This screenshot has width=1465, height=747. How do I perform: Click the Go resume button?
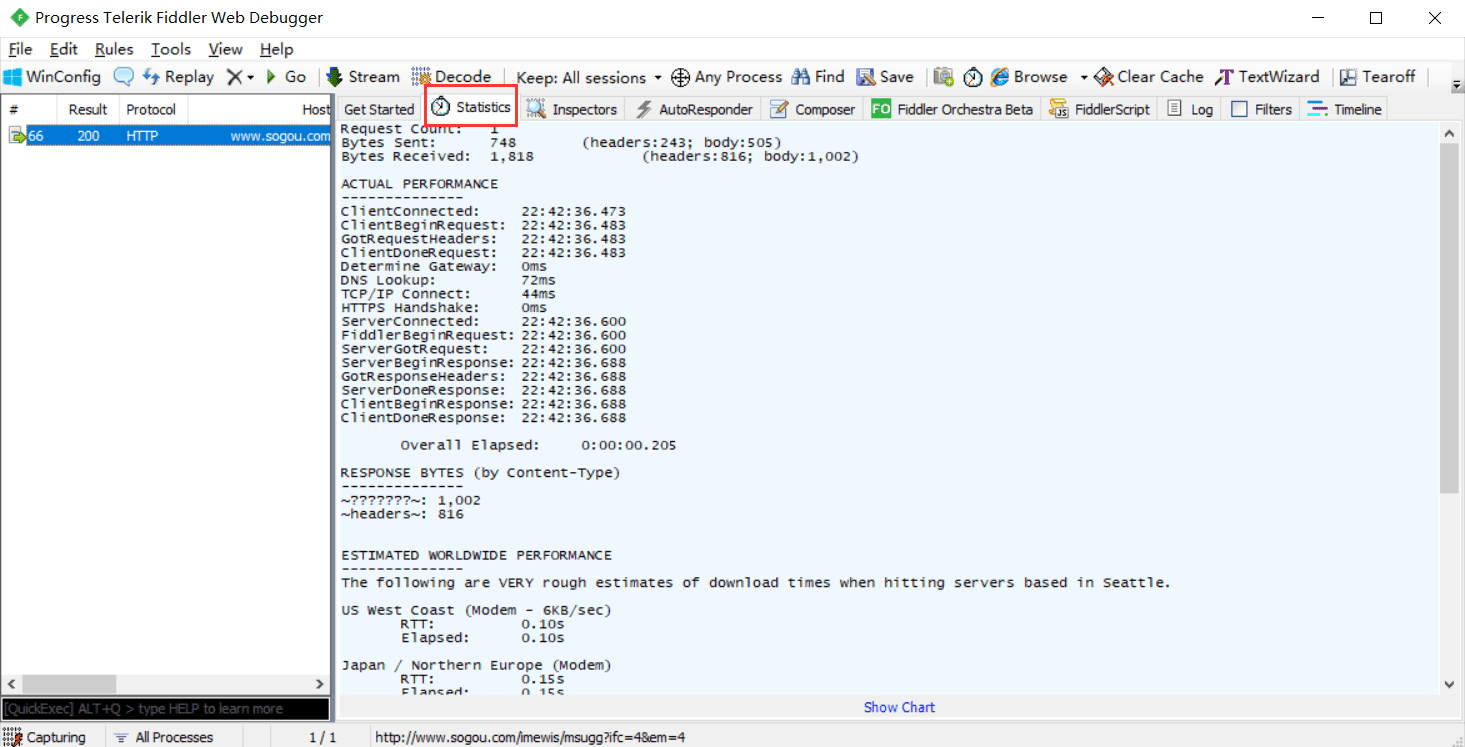point(285,77)
